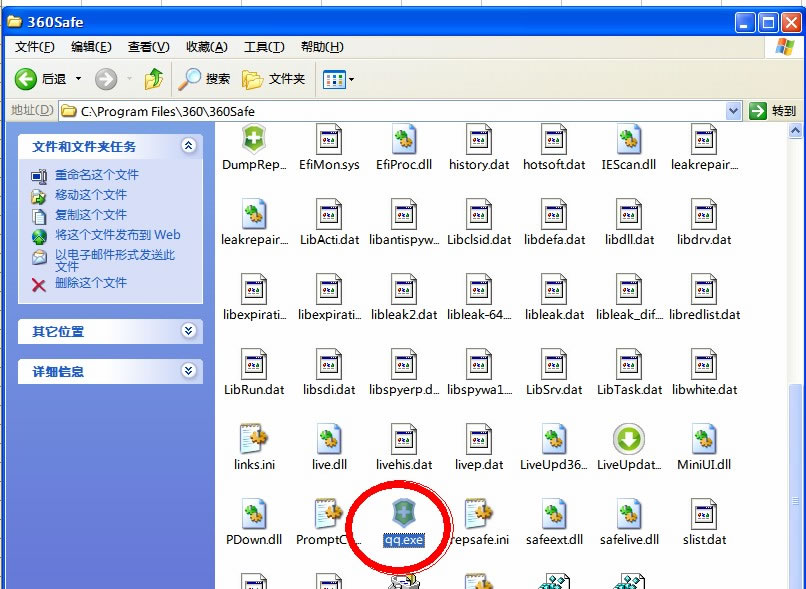806x589 pixels.
Task: Select libsdi.dat file
Action: [x=329, y=372]
